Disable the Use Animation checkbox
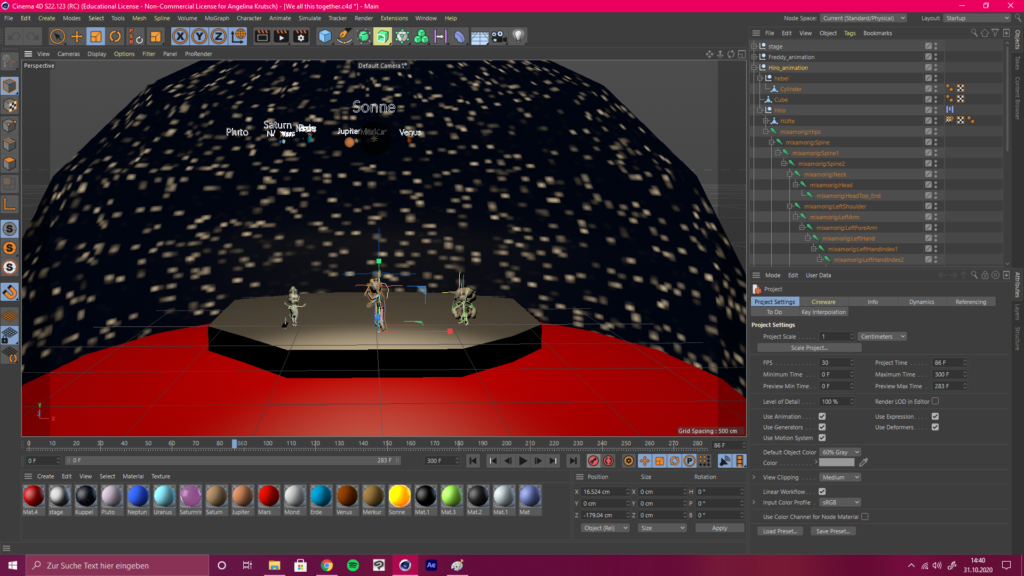This screenshot has width=1024, height=576. coord(822,416)
